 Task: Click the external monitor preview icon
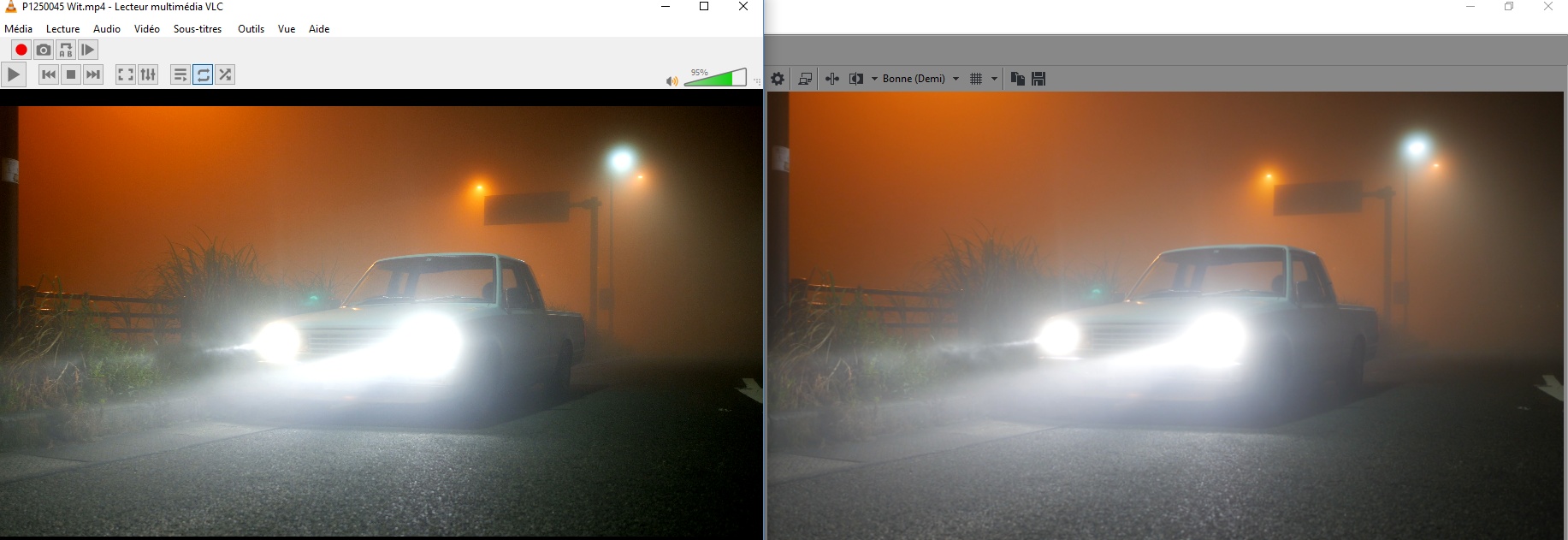click(x=805, y=79)
